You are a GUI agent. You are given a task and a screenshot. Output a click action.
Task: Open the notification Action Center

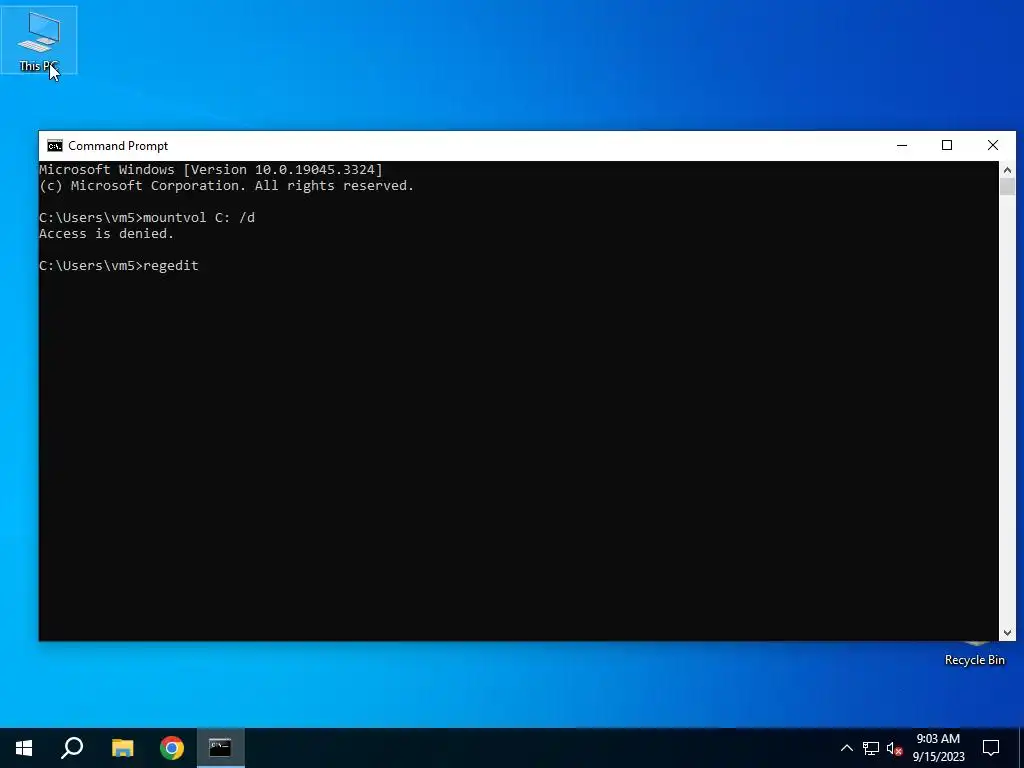click(x=991, y=748)
